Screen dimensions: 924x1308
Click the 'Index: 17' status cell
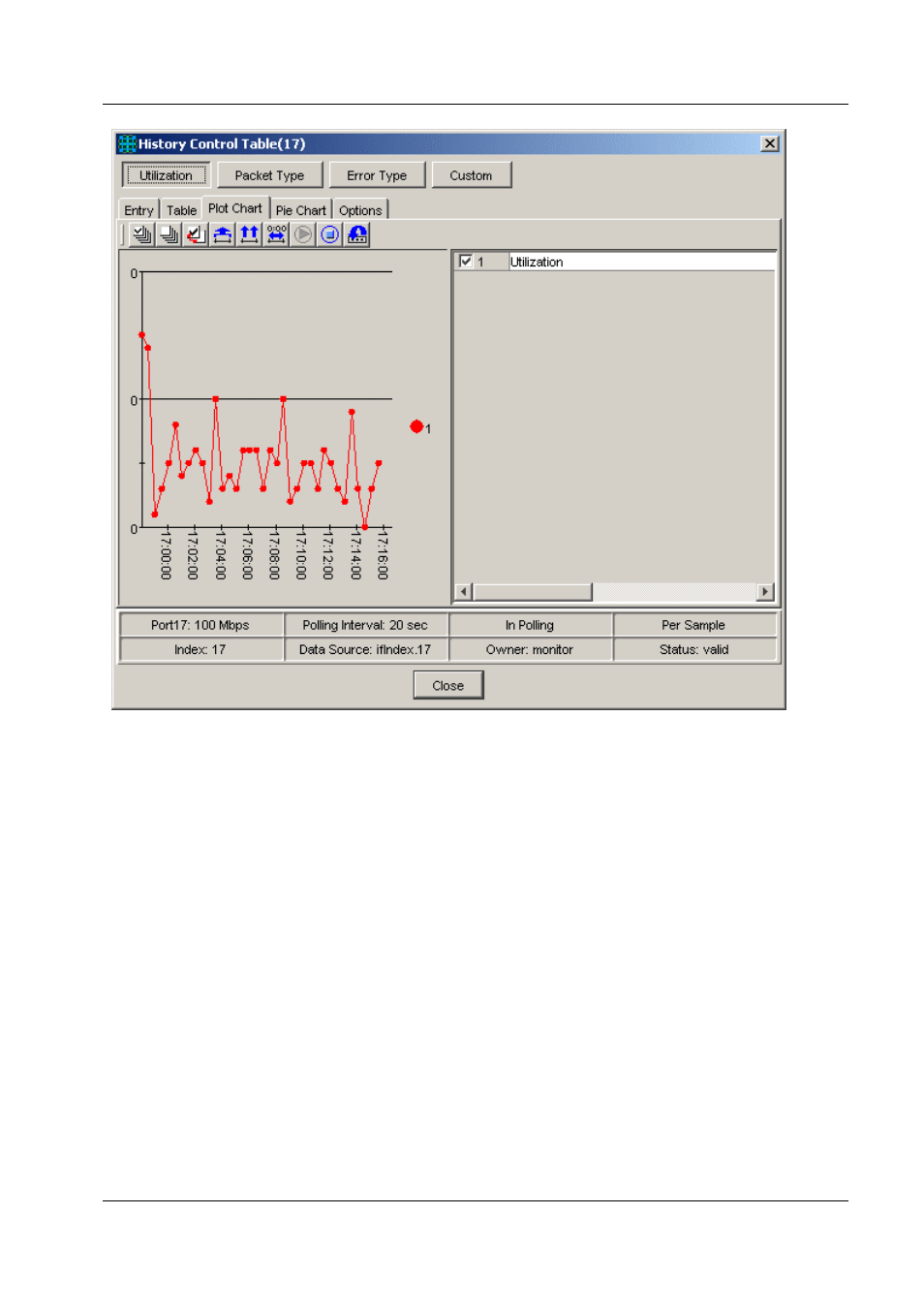pos(200,649)
